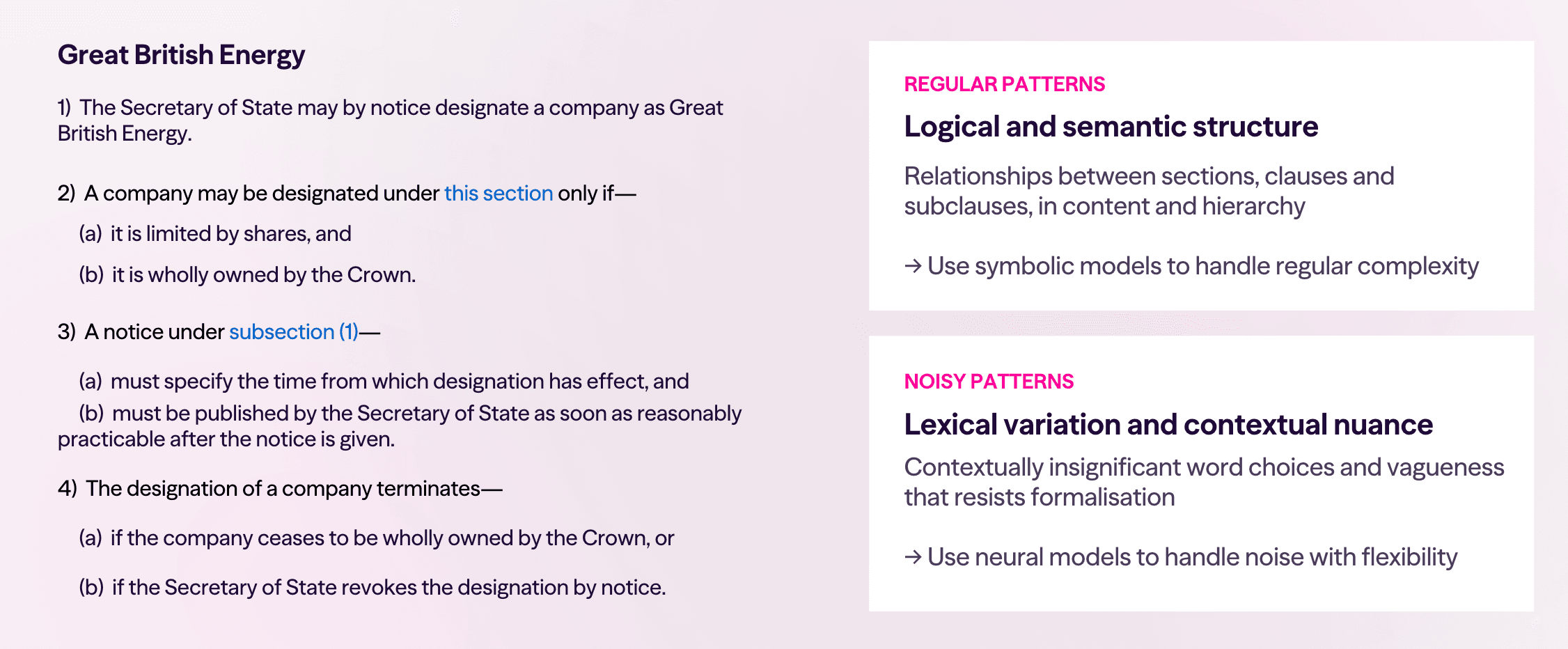Click clause "if the Secretary of State revokes"
Screen dimensions: 1568x649
point(389,588)
